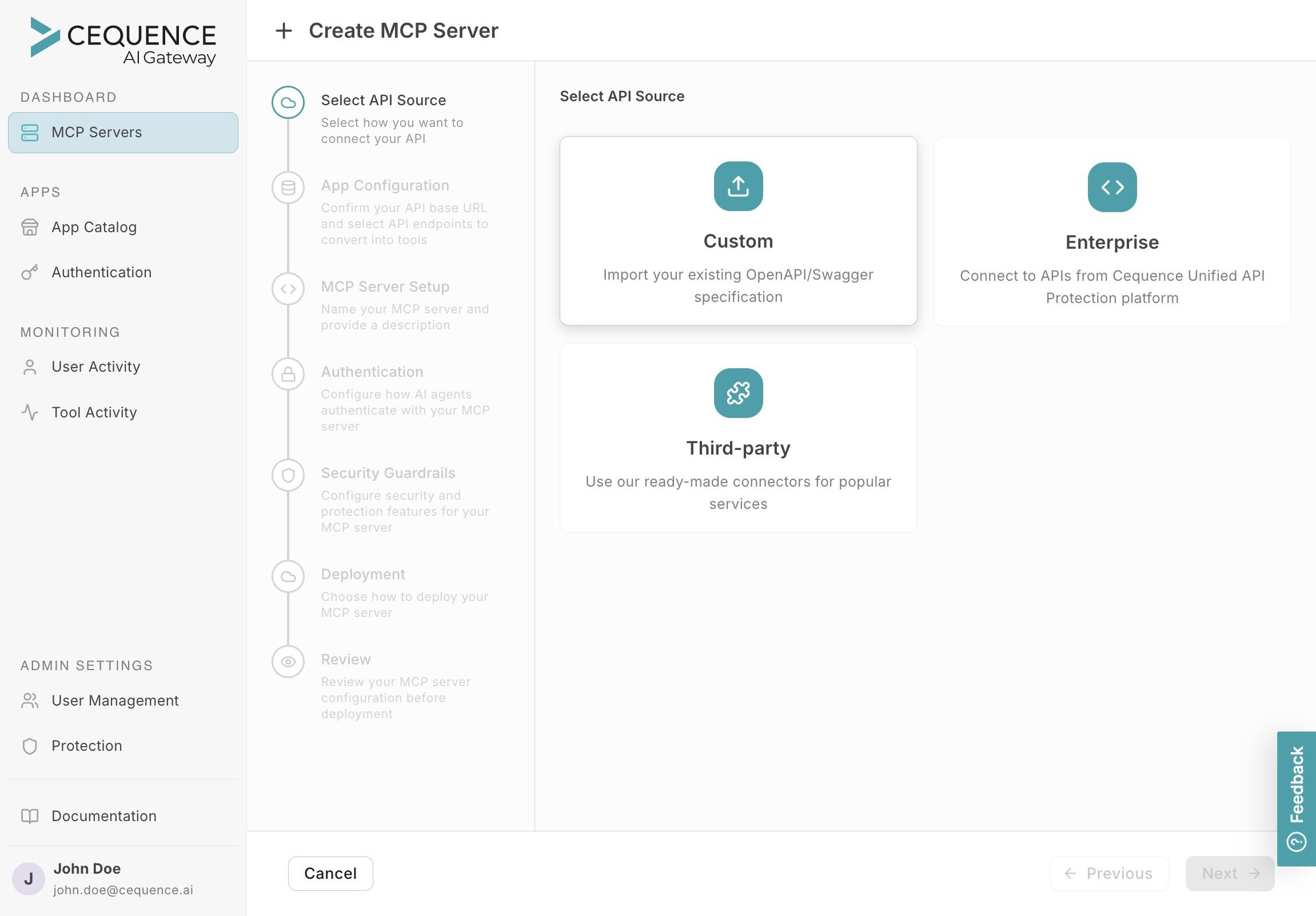Go to App Catalog
Image resolution: width=1316 pixels, height=916 pixels.
pos(94,228)
